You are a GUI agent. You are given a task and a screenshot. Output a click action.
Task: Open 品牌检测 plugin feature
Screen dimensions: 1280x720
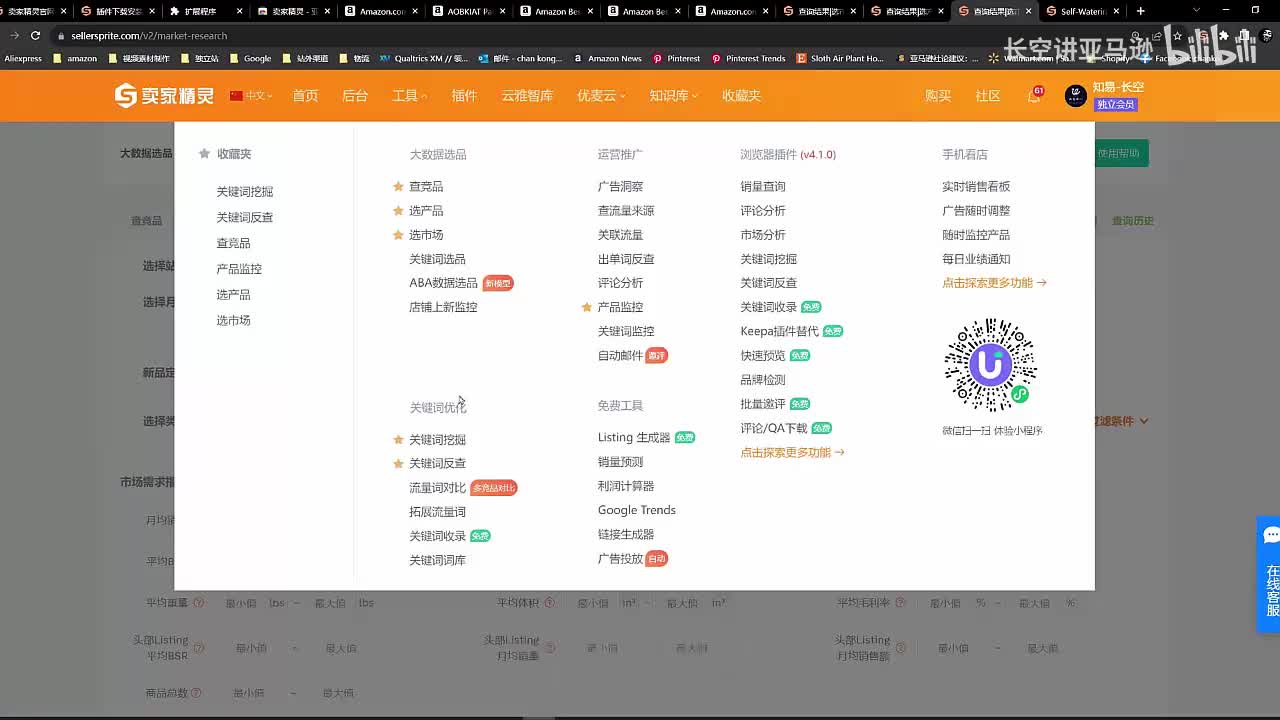click(763, 380)
